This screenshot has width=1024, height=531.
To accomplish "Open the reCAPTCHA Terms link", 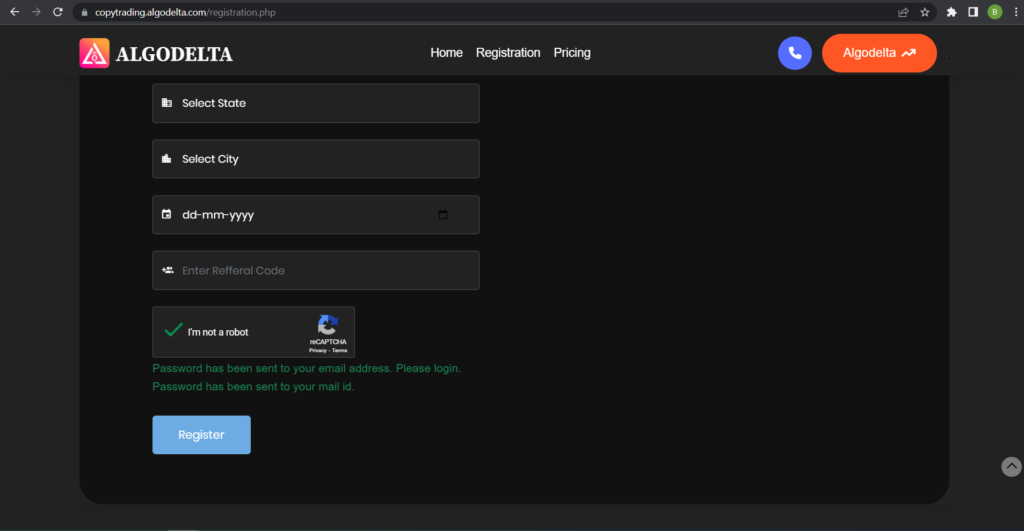I will (340, 351).
